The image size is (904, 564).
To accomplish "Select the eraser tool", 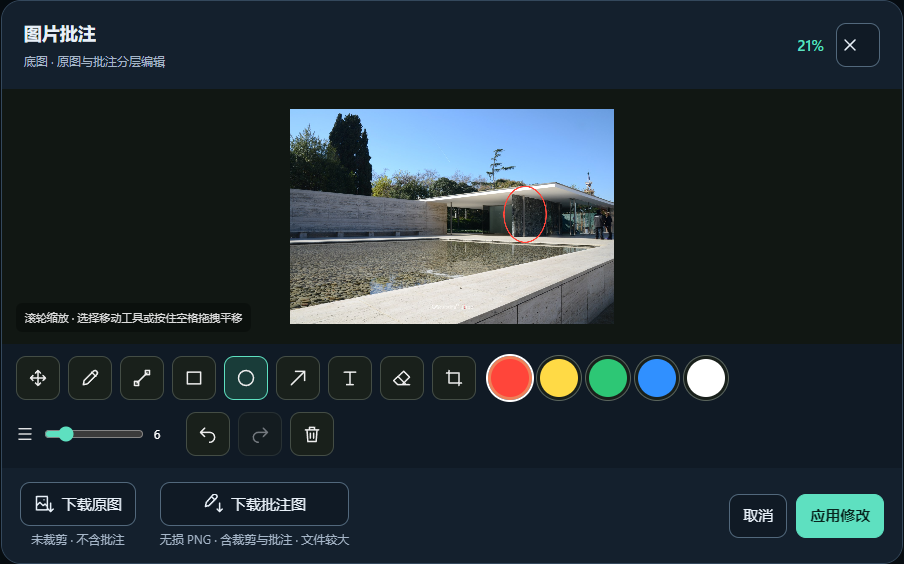I will coord(402,378).
